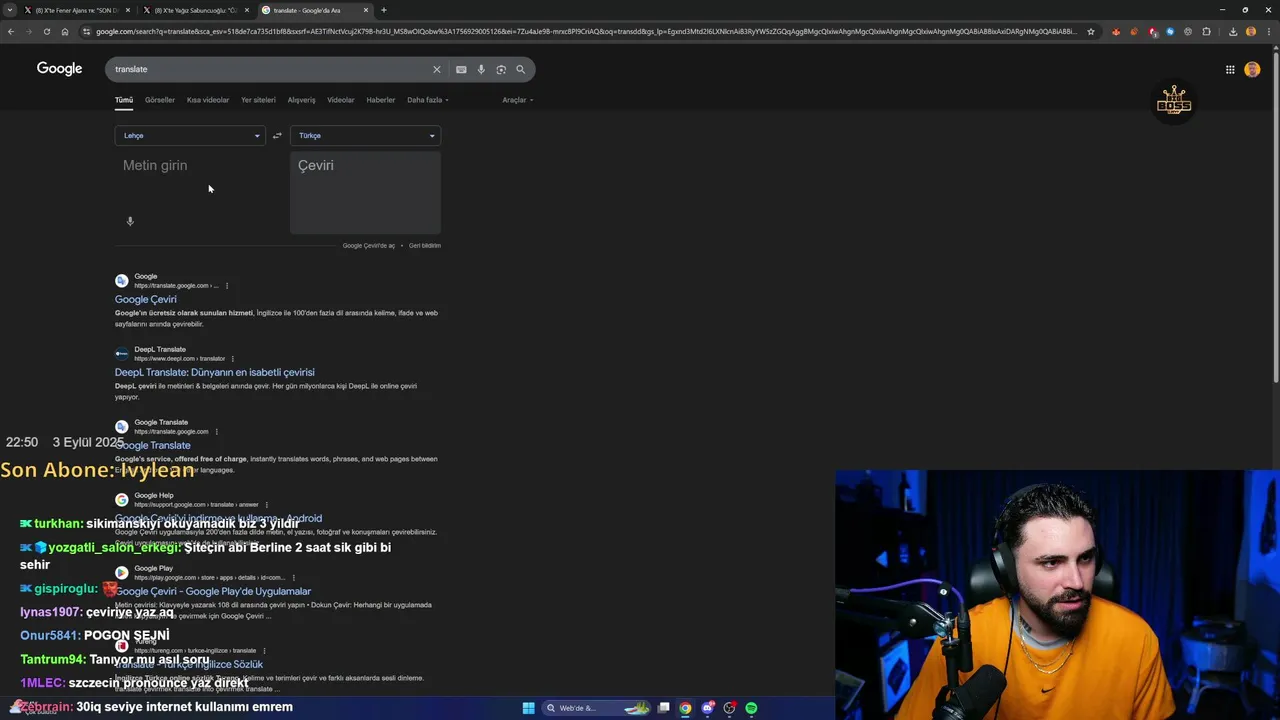
Task: Switch to the Haberler tab
Action: (x=381, y=100)
